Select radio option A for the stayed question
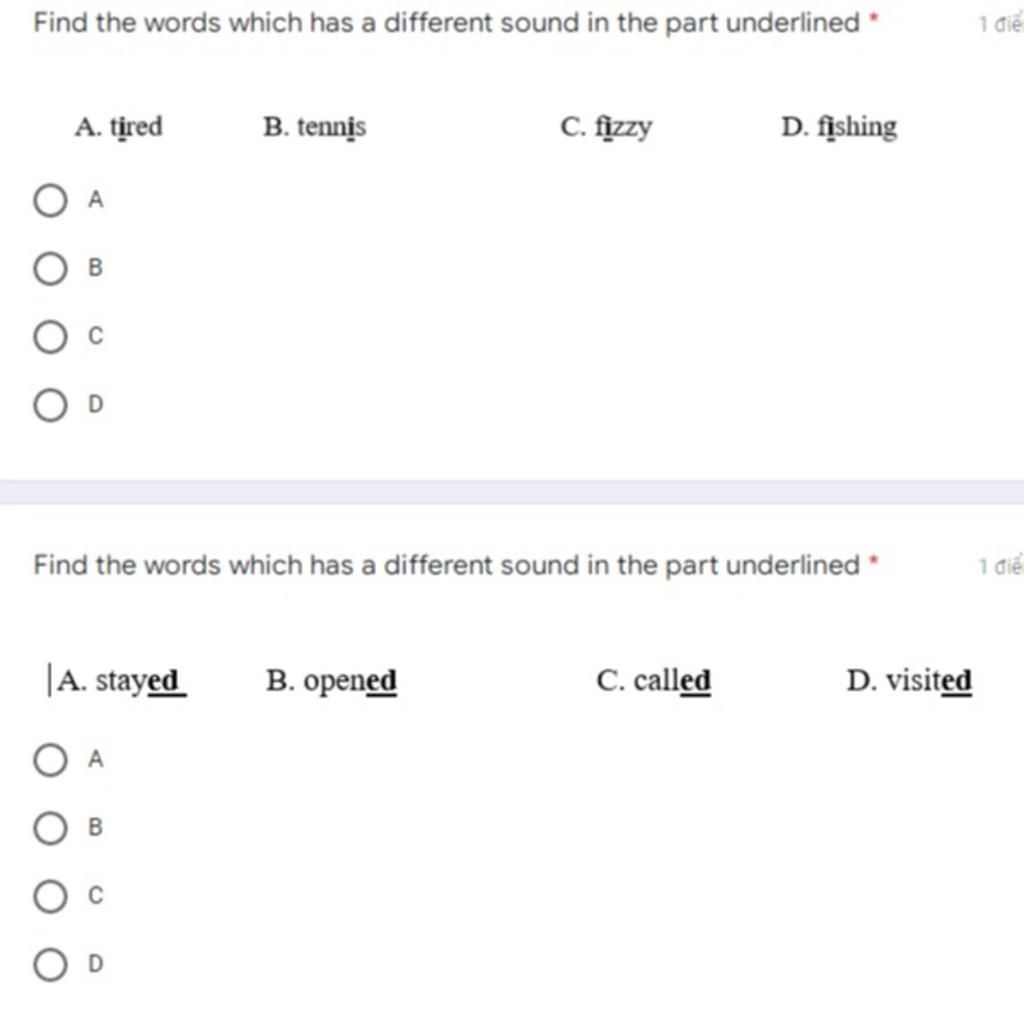Image resolution: width=1024 pixels, height=1022 pixels. pos(50,760)
